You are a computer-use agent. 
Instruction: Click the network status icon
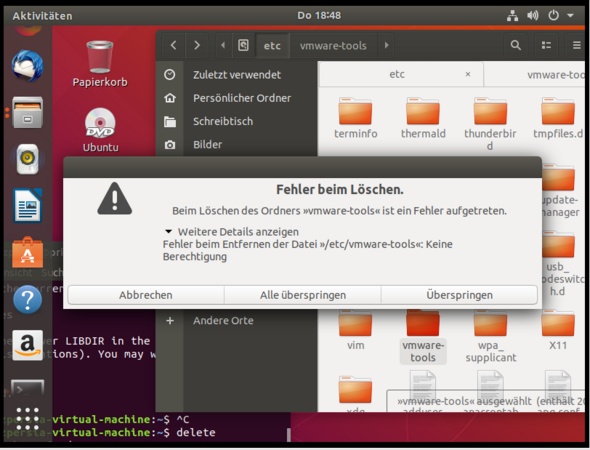(512, 15)
